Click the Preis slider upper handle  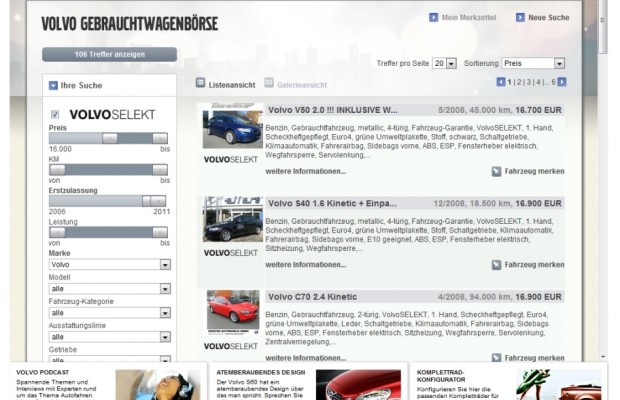pos(160,138)
